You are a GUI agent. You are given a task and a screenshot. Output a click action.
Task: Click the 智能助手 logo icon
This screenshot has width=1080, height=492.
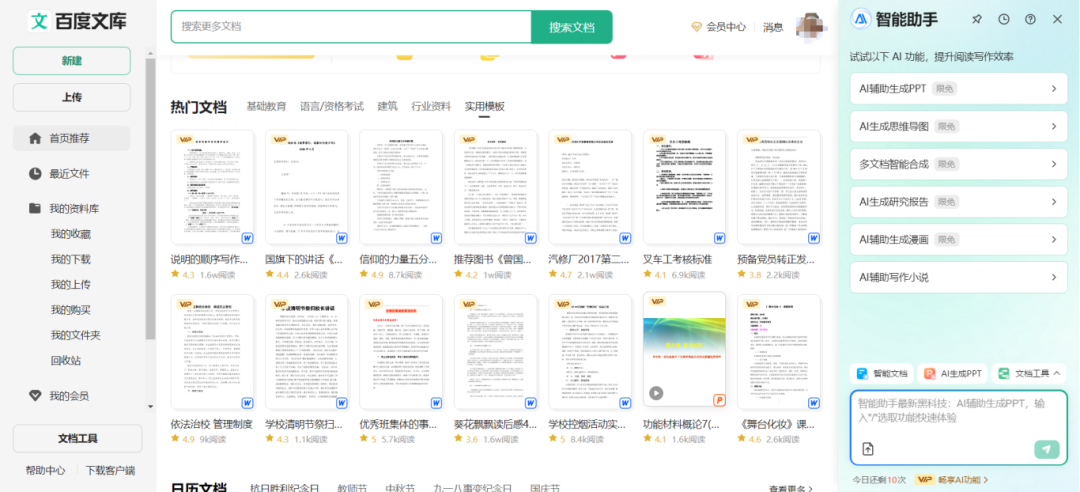tap(860, 19)
